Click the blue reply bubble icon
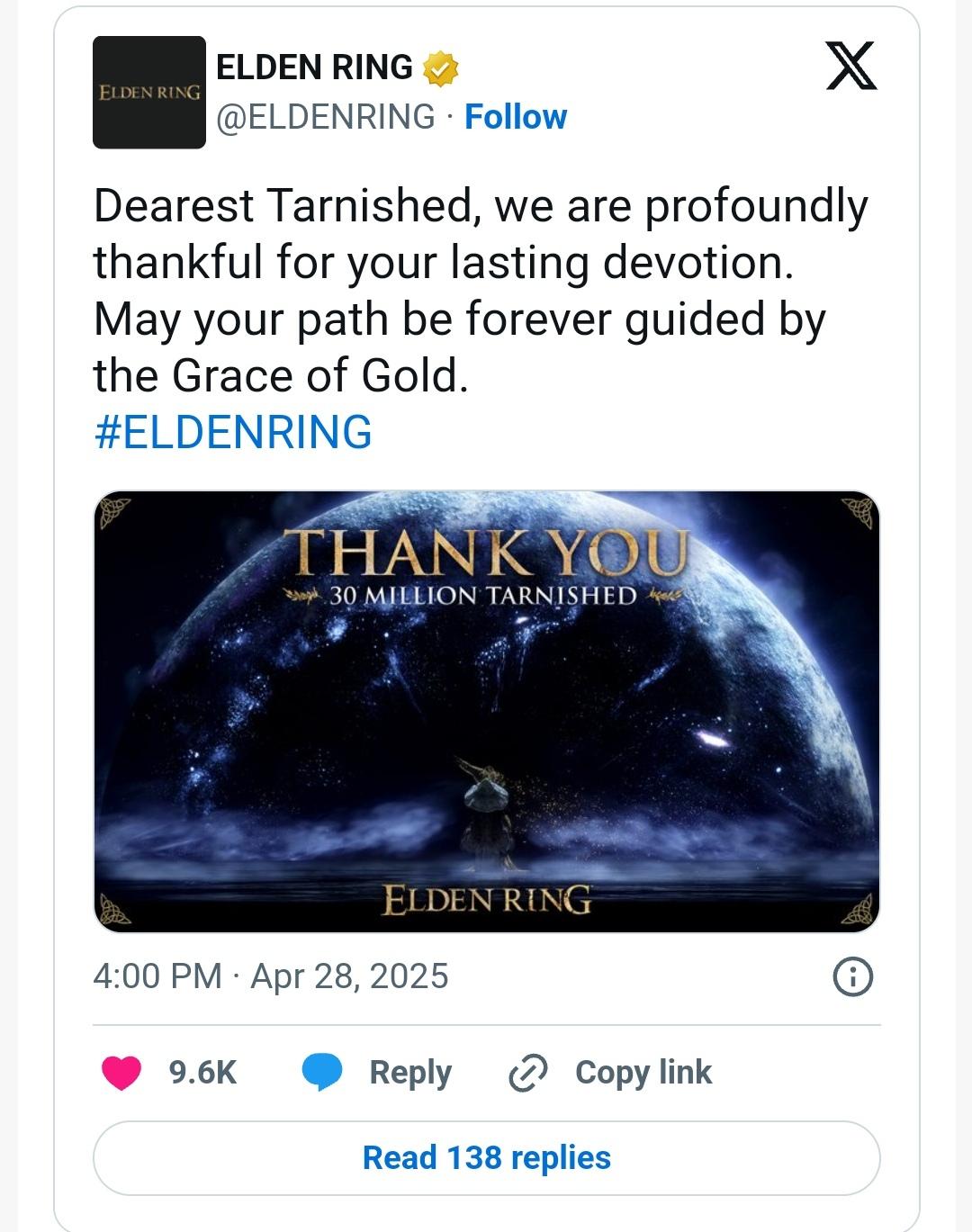 click(x=321, y=1073)
